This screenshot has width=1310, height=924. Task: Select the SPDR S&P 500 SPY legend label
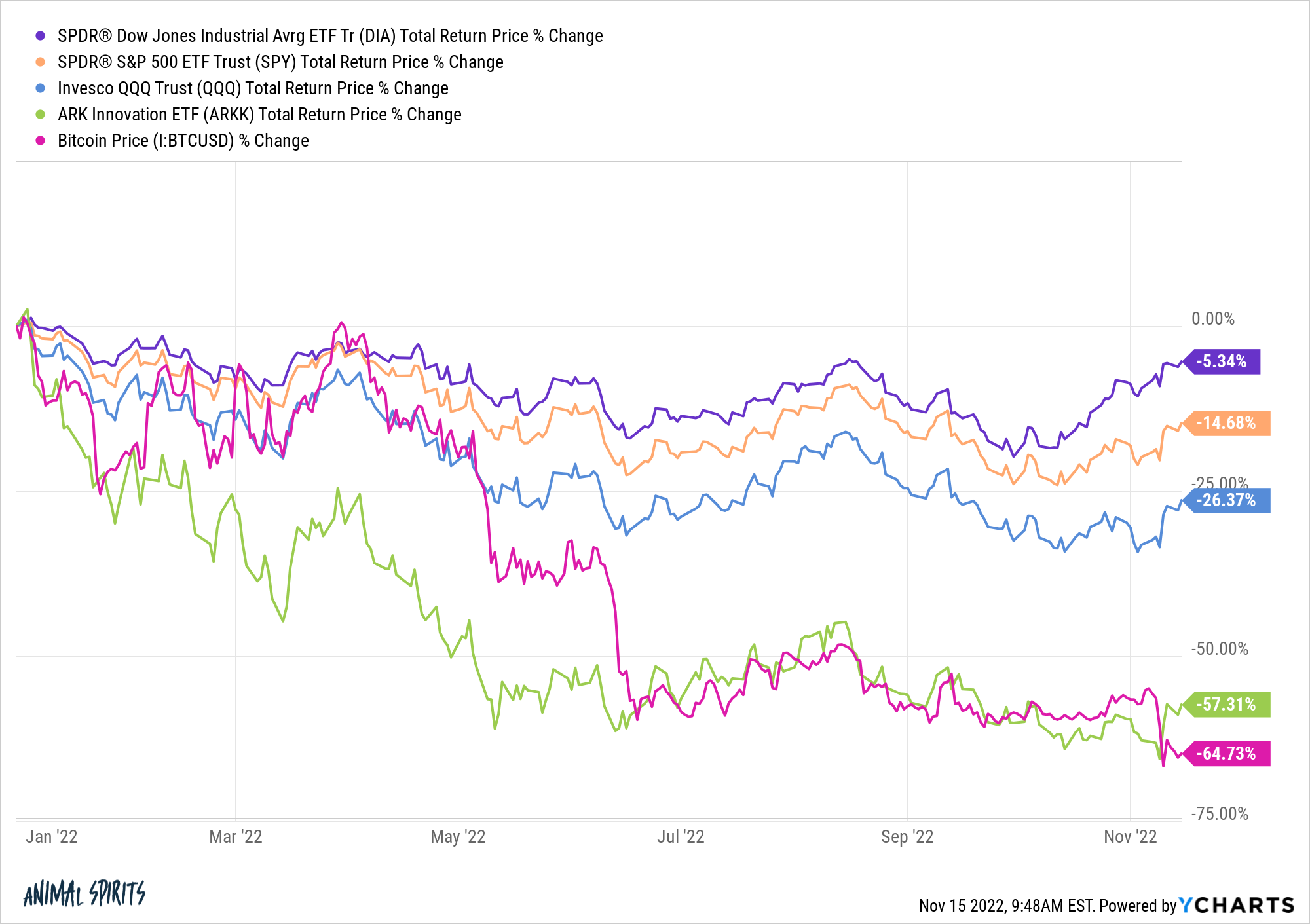pyautogui.click(x=280, y=62)
